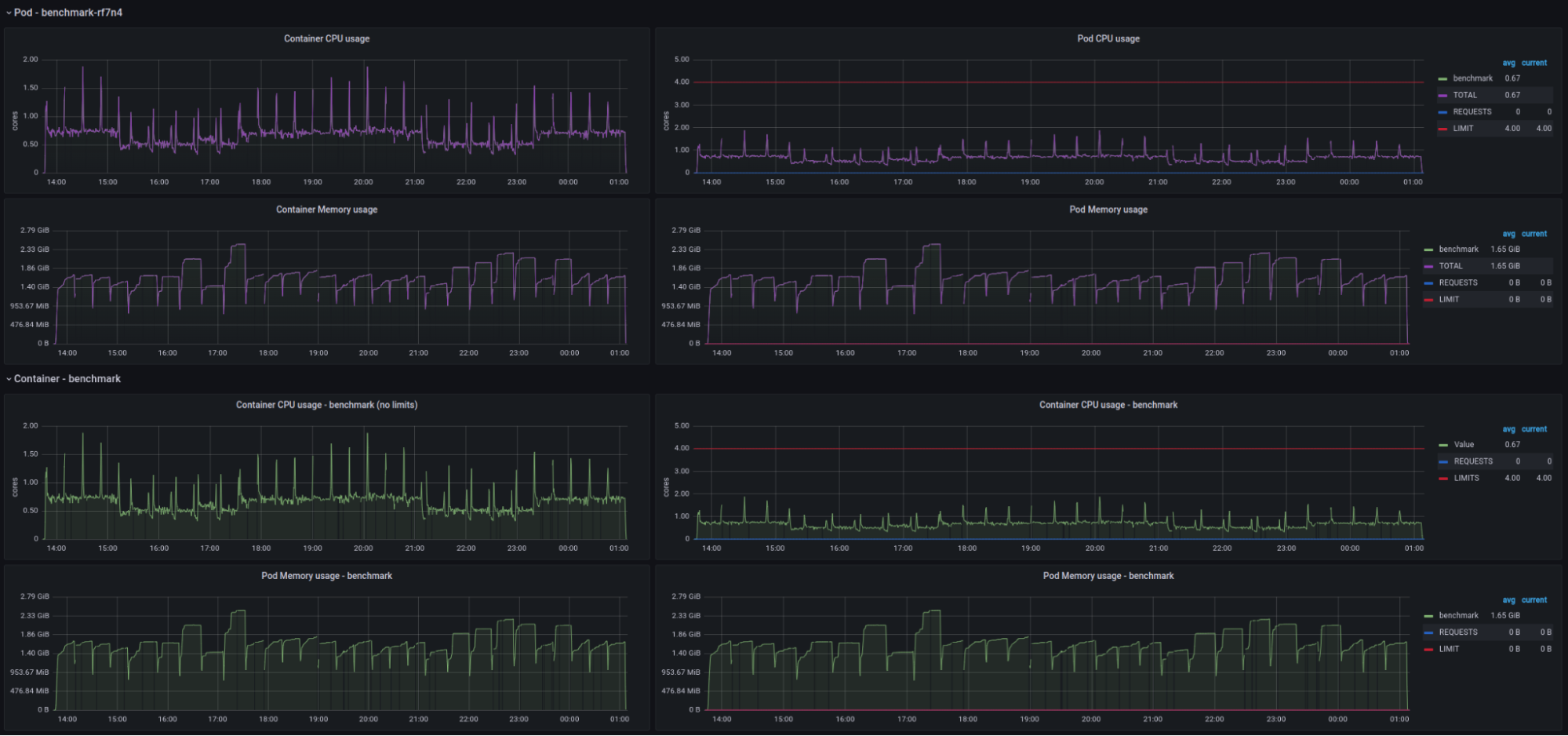Sort Pod CPU usage legend by current
The image size is (1568, 736).
(x=1534, y=63)
